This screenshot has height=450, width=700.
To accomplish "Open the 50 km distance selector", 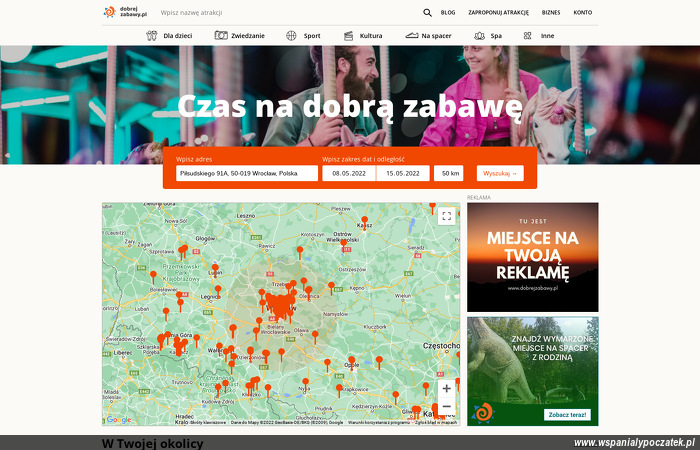I will click(x=449, y=173).
